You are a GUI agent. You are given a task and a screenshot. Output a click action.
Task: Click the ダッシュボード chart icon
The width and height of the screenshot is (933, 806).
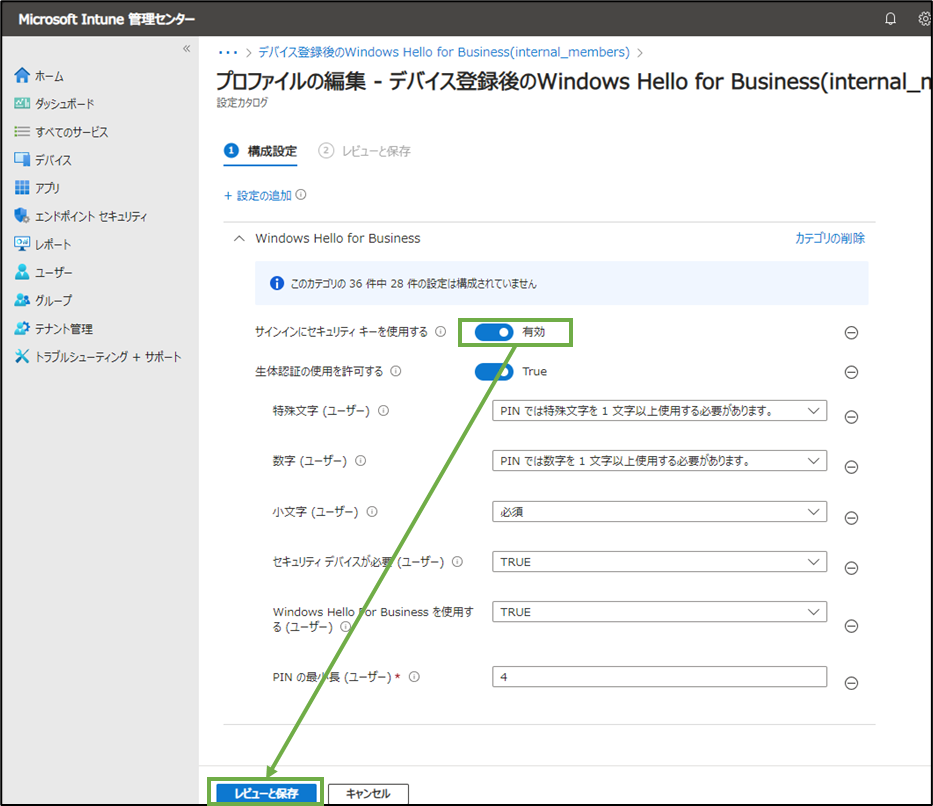pyautogui.click(x=22, y=104)
